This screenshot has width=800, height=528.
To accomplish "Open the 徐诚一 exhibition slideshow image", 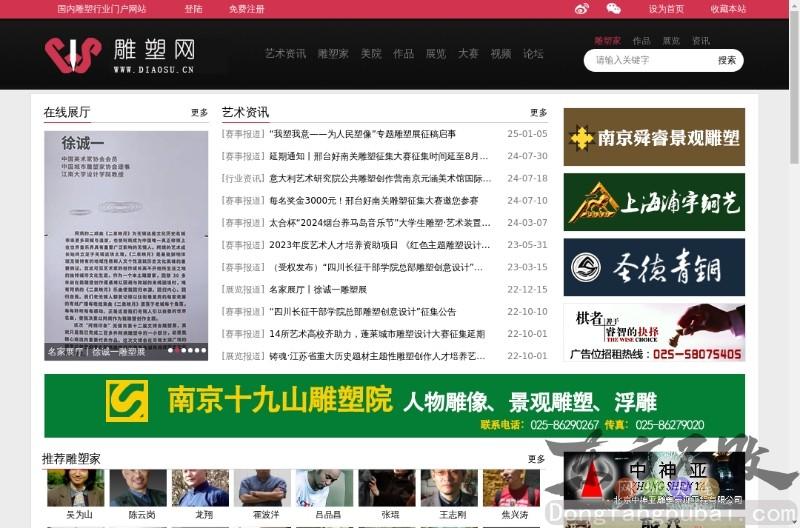I will click(126, 245).
